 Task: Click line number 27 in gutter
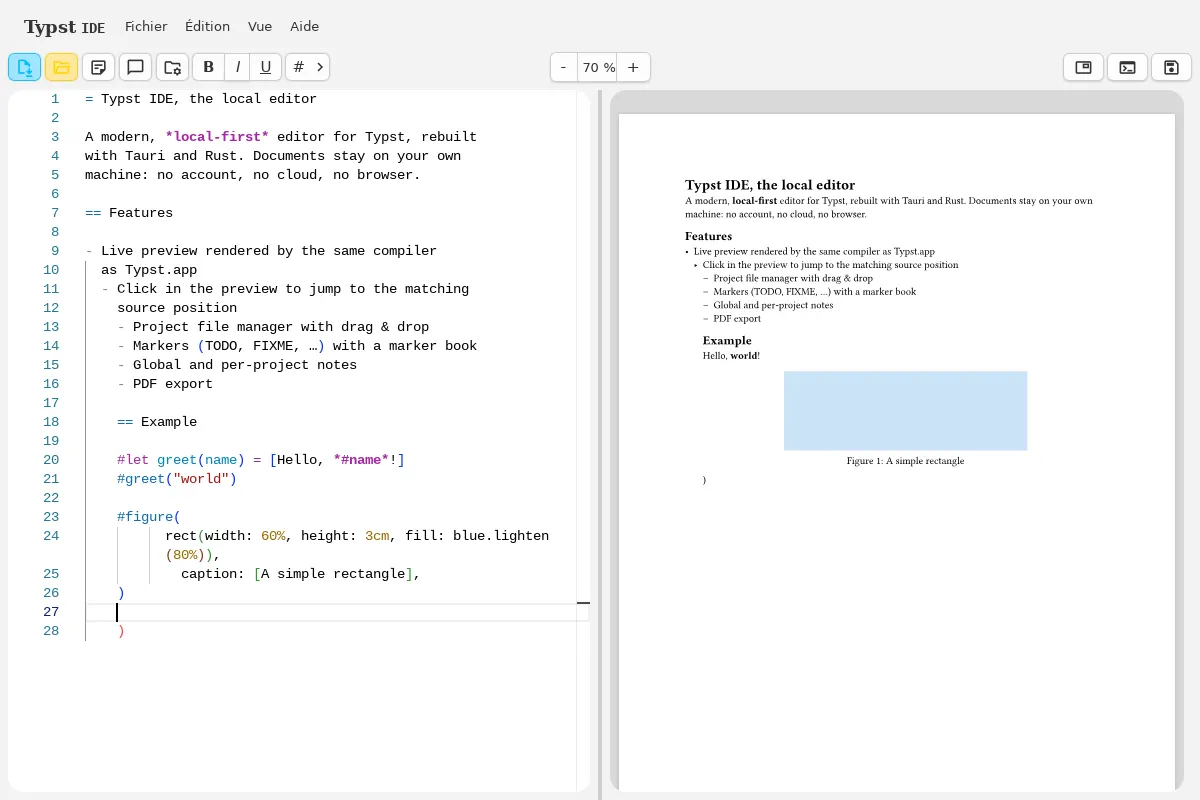click(50, 612)
